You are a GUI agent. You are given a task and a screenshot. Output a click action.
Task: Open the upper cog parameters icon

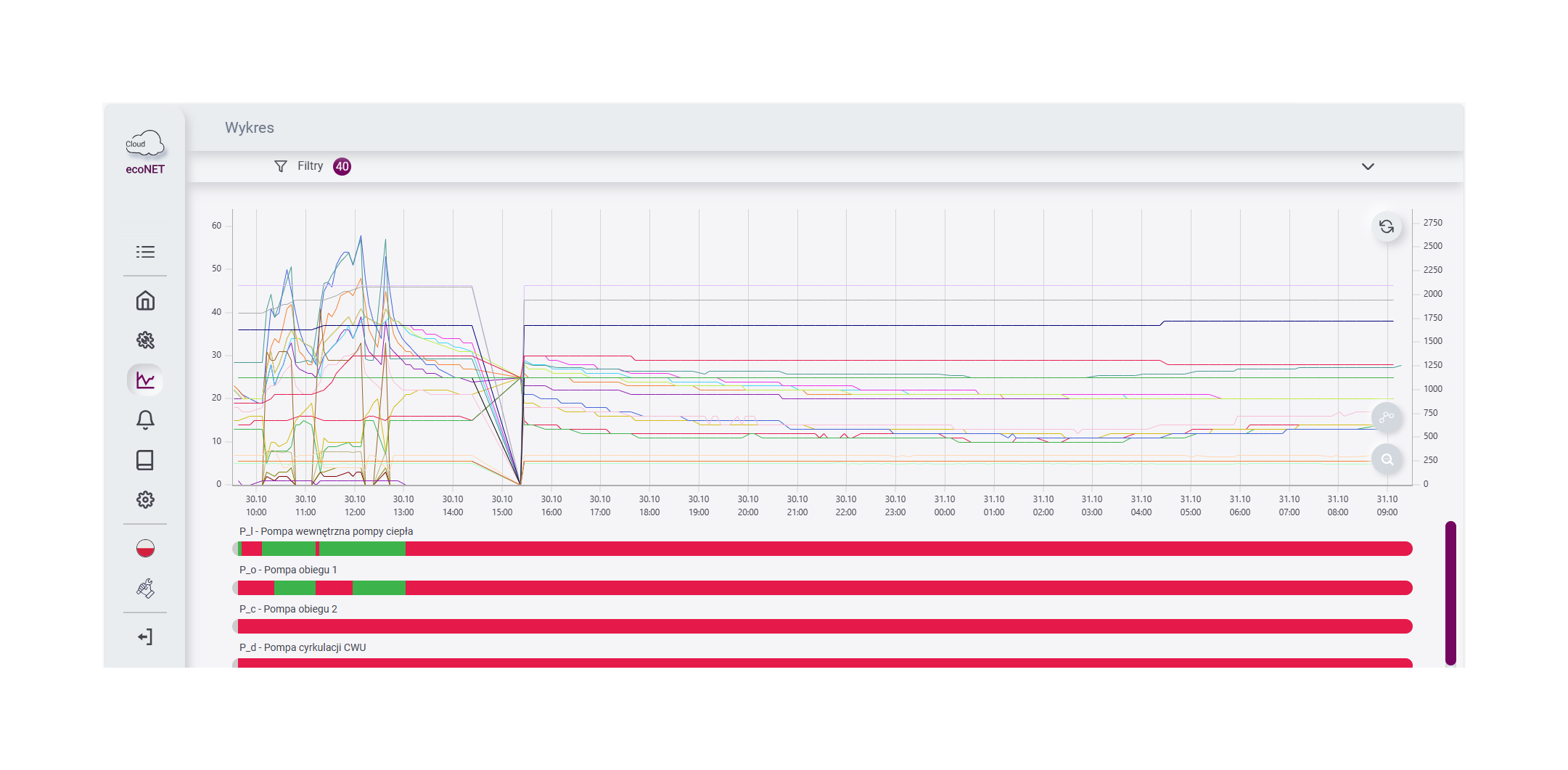(145, 340)
